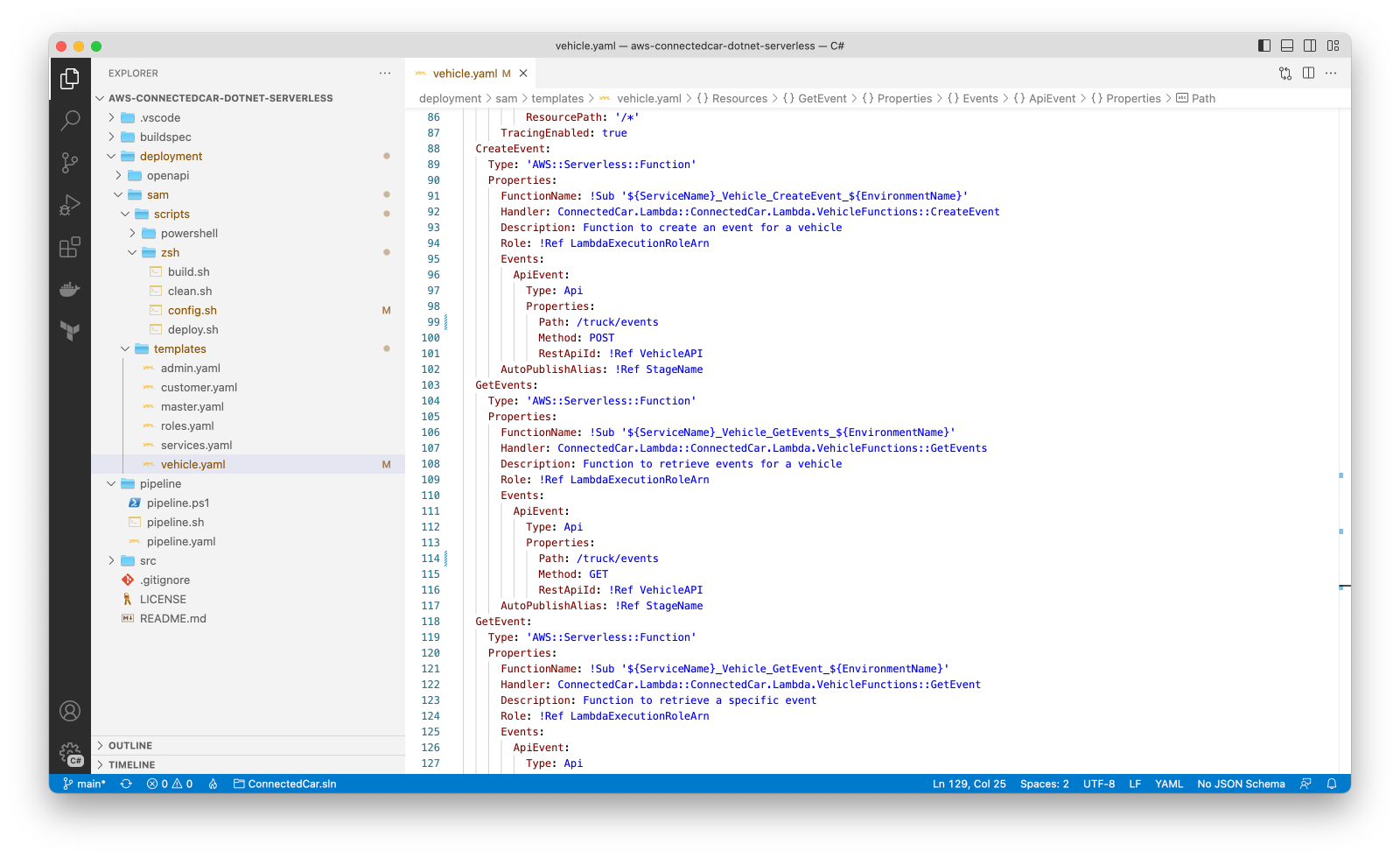Expand the OUTLINE section
1400x858 pixels.
[x=248, y=745]
